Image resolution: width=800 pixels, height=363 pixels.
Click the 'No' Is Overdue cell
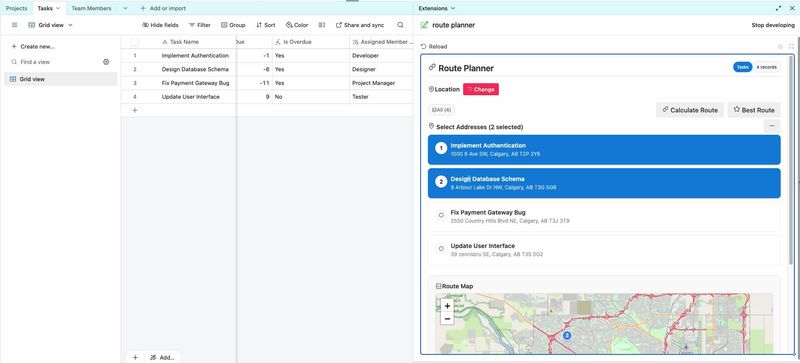click(311, 97)
